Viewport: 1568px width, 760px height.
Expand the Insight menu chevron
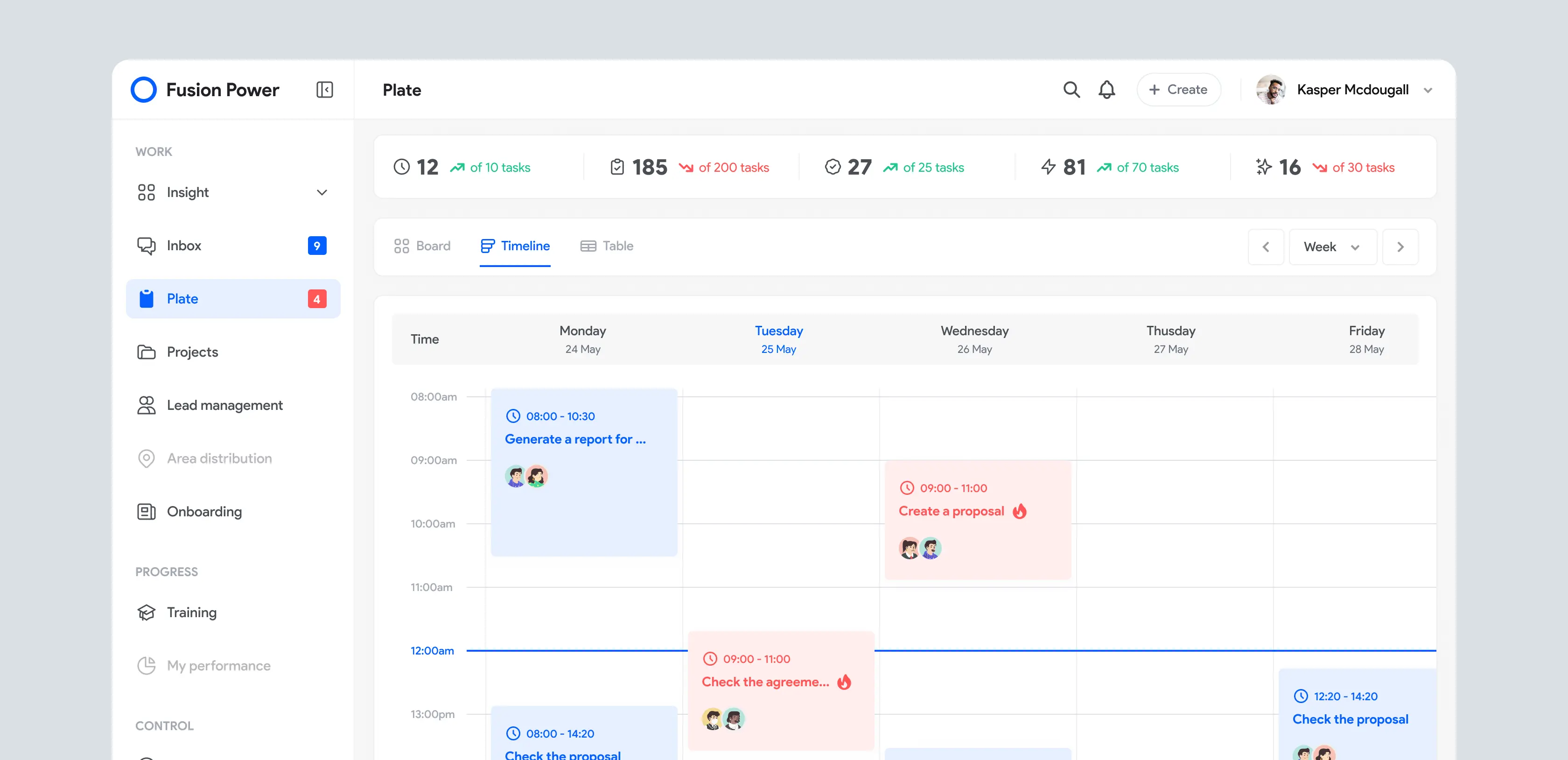click(x=322, y=192)
